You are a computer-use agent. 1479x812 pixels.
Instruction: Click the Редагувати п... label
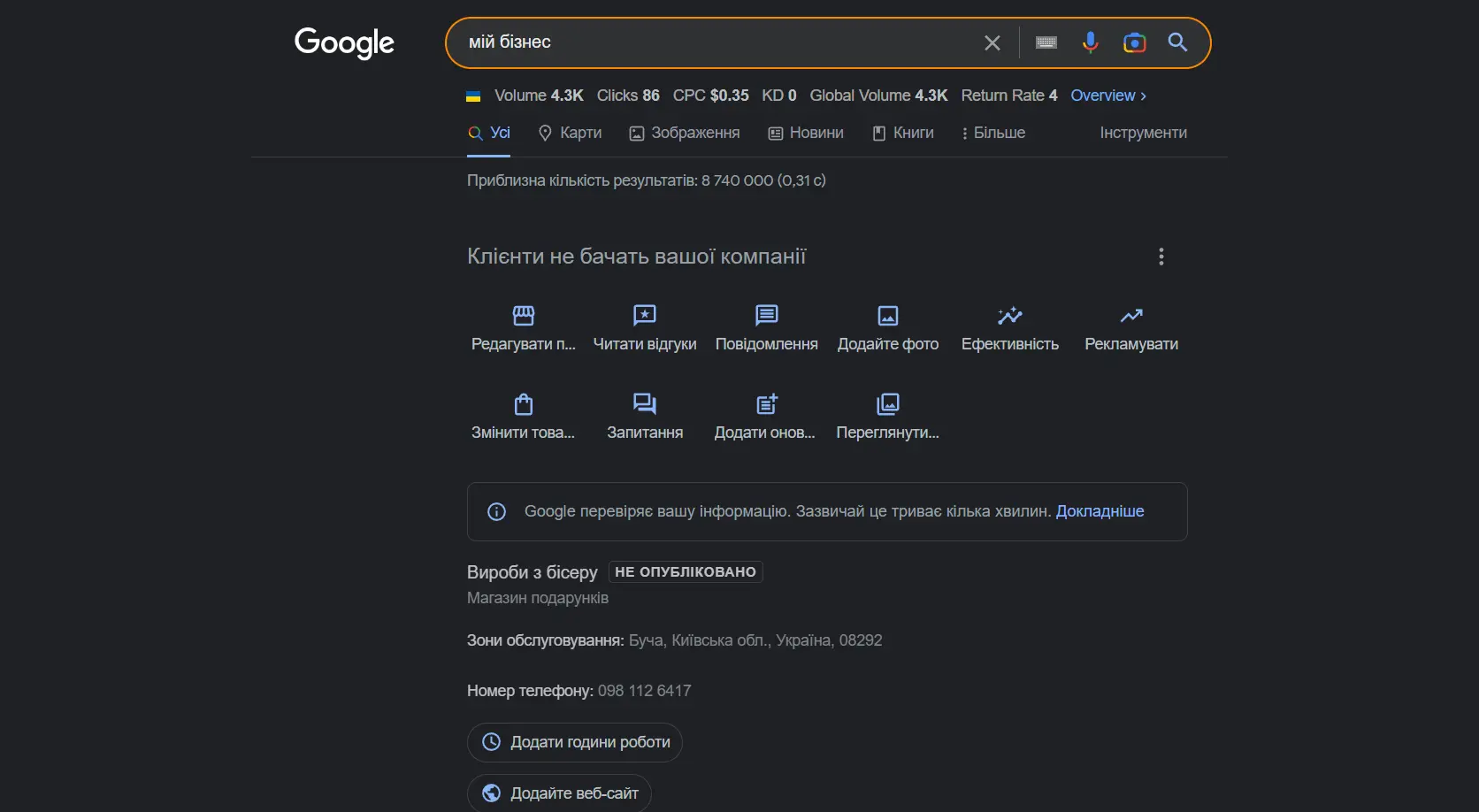pos(524,344)
